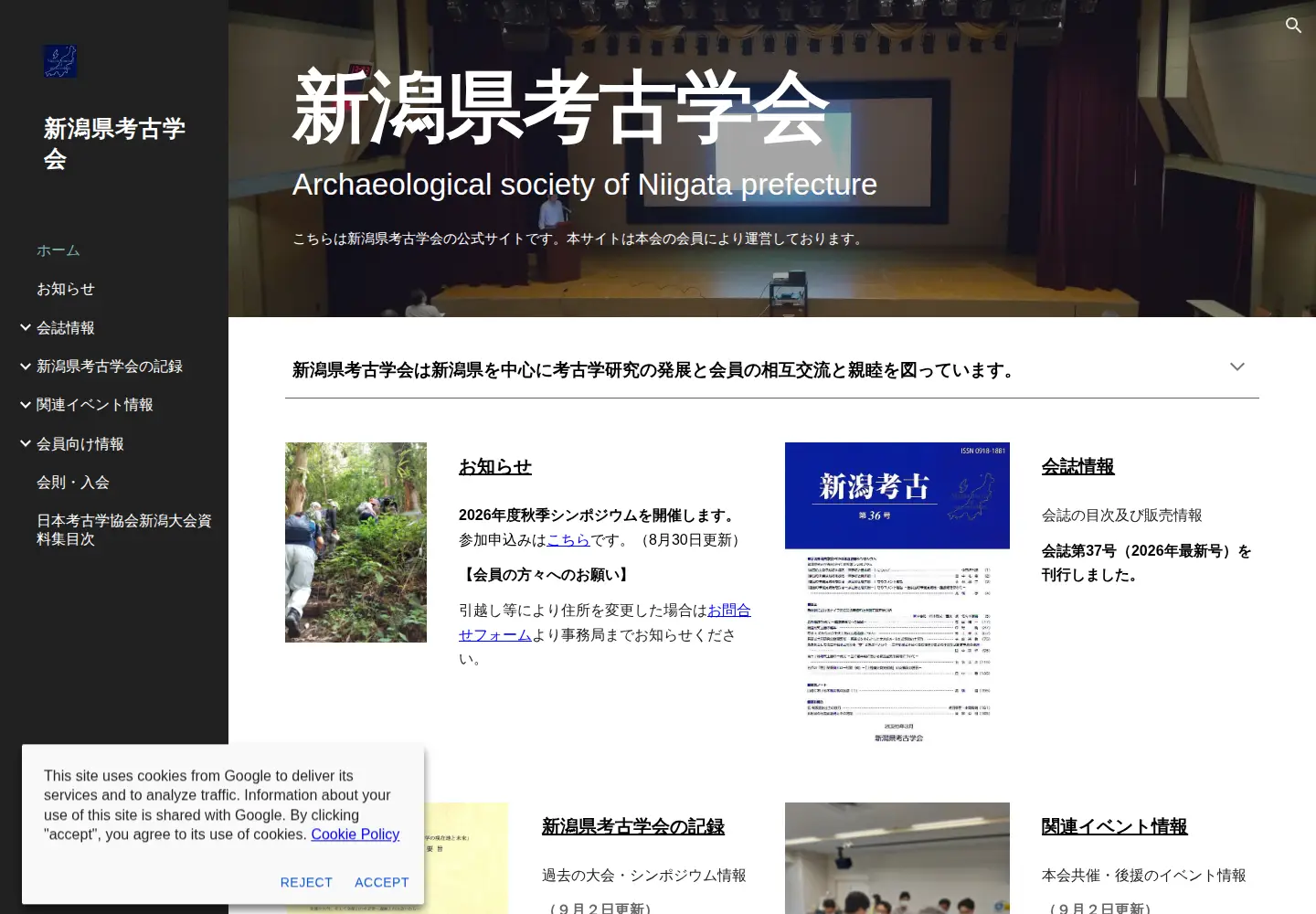The width and height of the screenshot is (1316, 914).
Task: Click the 本会共催・後援のイベント情報 text
Action: tap(1144, 876)
